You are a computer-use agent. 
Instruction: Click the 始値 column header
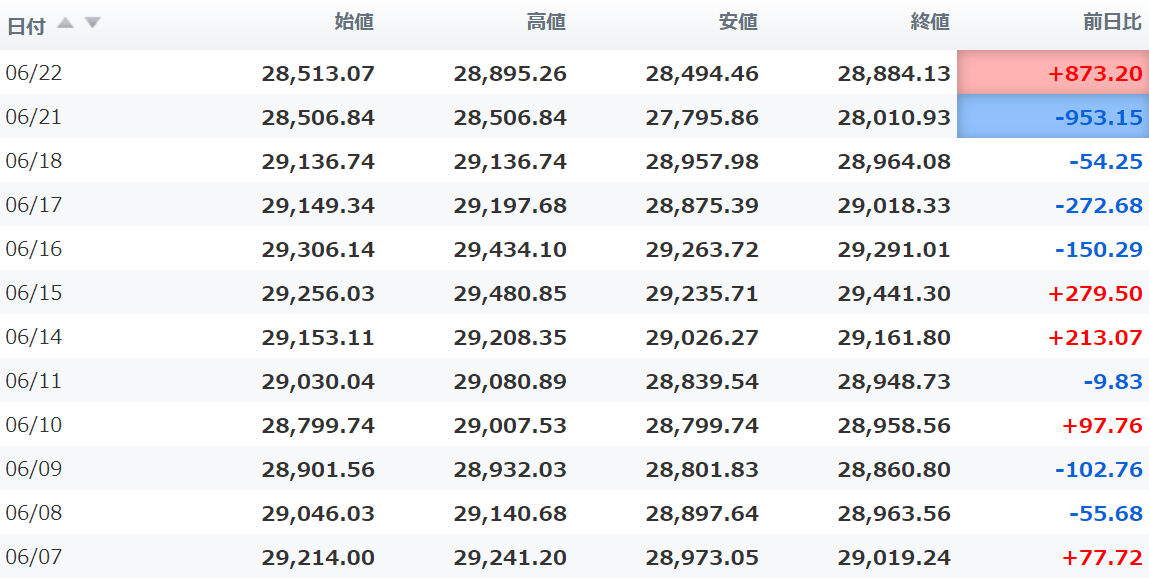coord(354,23)
